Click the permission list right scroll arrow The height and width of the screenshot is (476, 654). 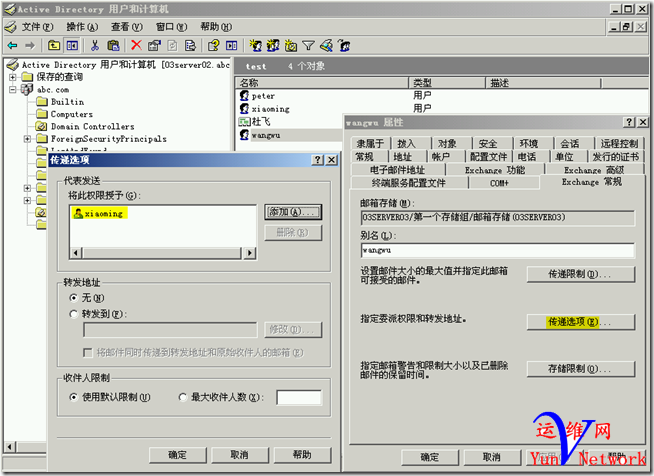[x=249, y=253]
